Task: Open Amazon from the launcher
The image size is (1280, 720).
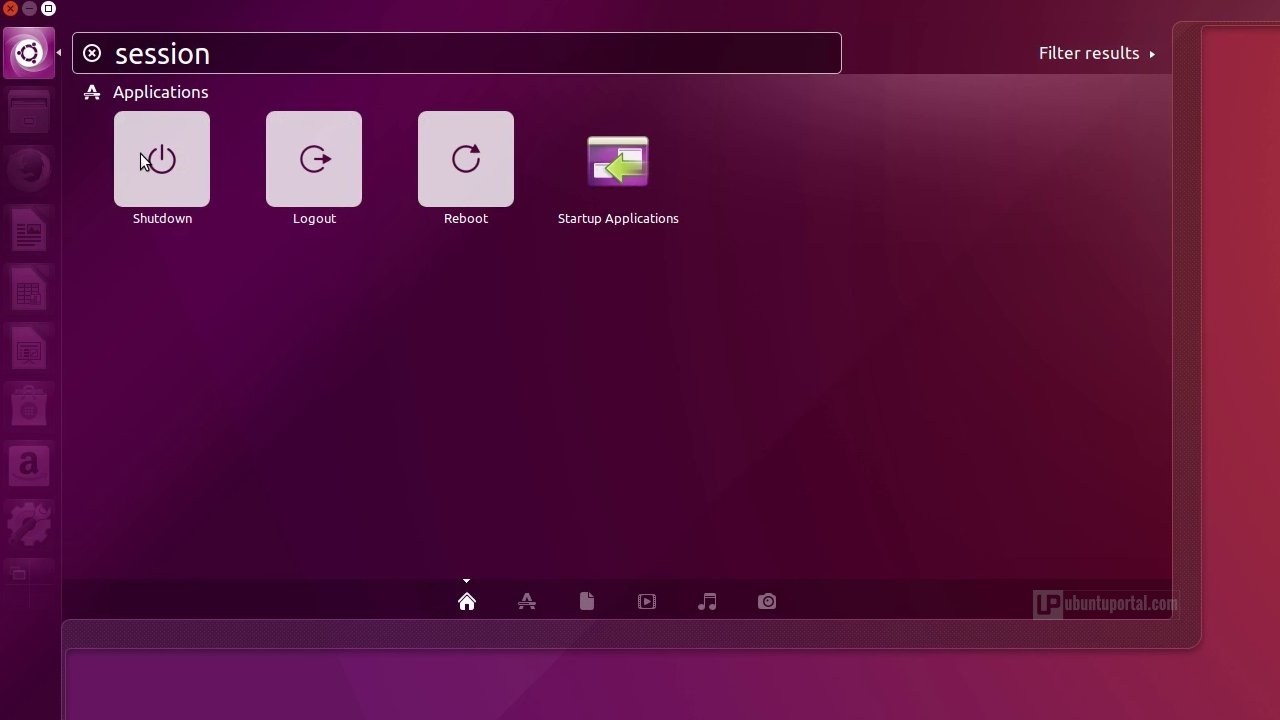Action: coord(29,466)
